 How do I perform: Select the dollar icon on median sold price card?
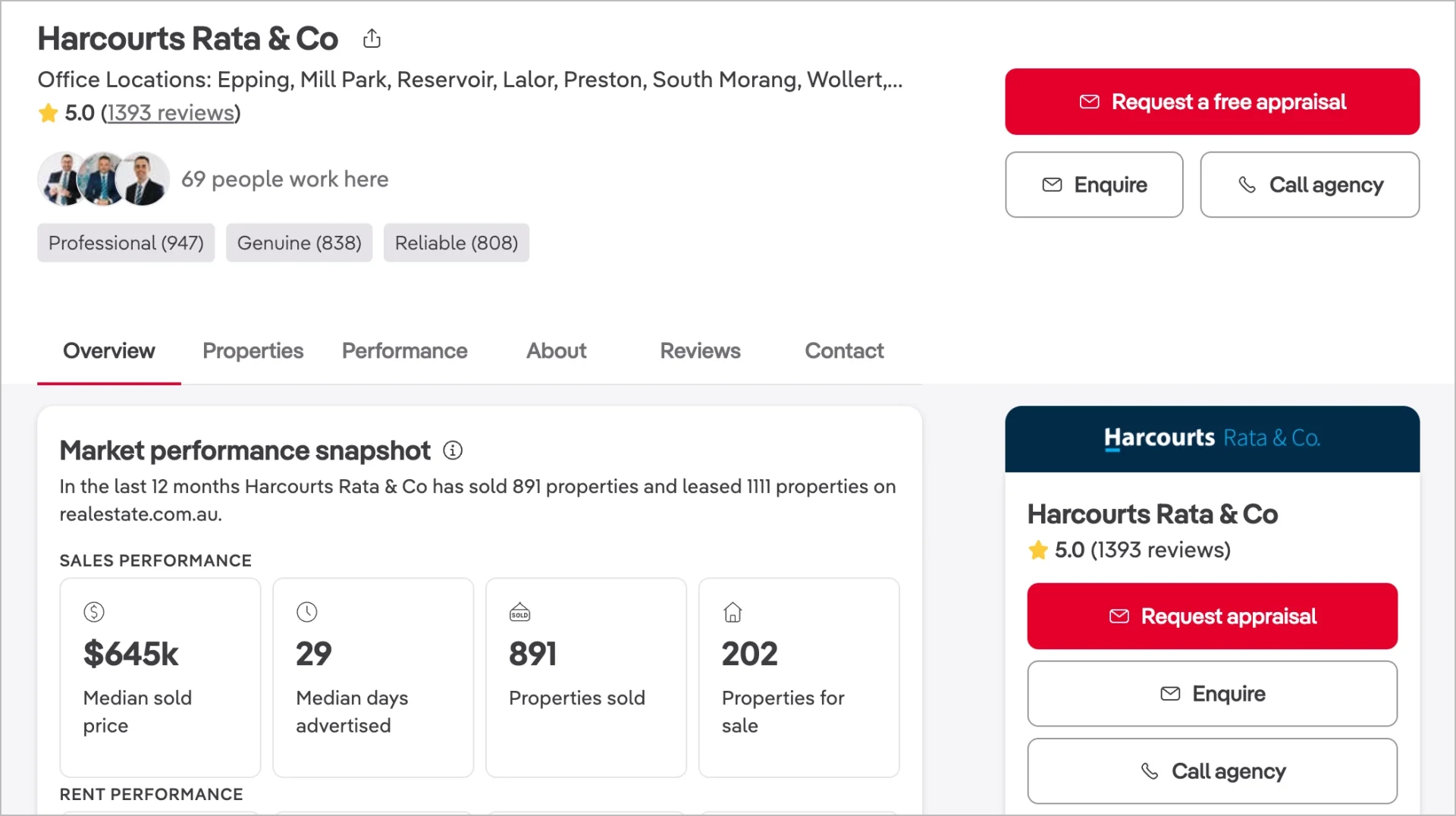pyautogui.click(x=94, y=612)
